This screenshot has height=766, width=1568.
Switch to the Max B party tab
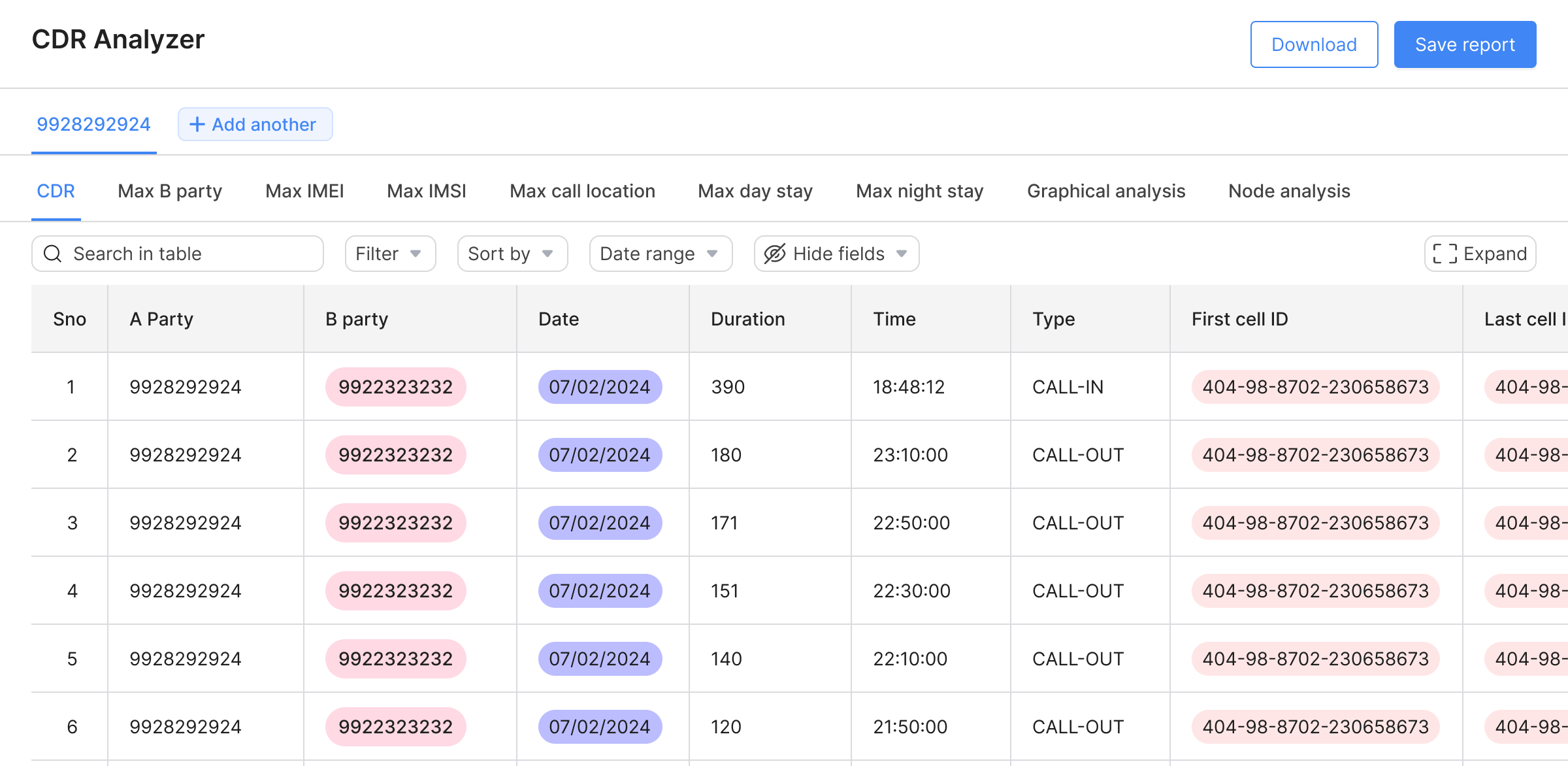pos(170,191)
